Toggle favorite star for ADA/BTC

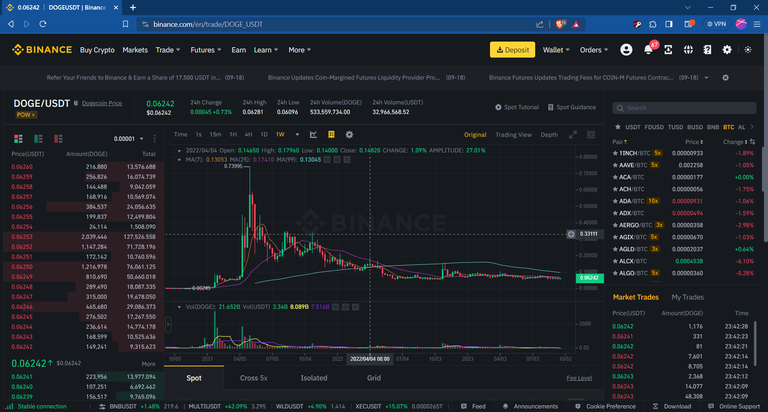coord(615,201)
